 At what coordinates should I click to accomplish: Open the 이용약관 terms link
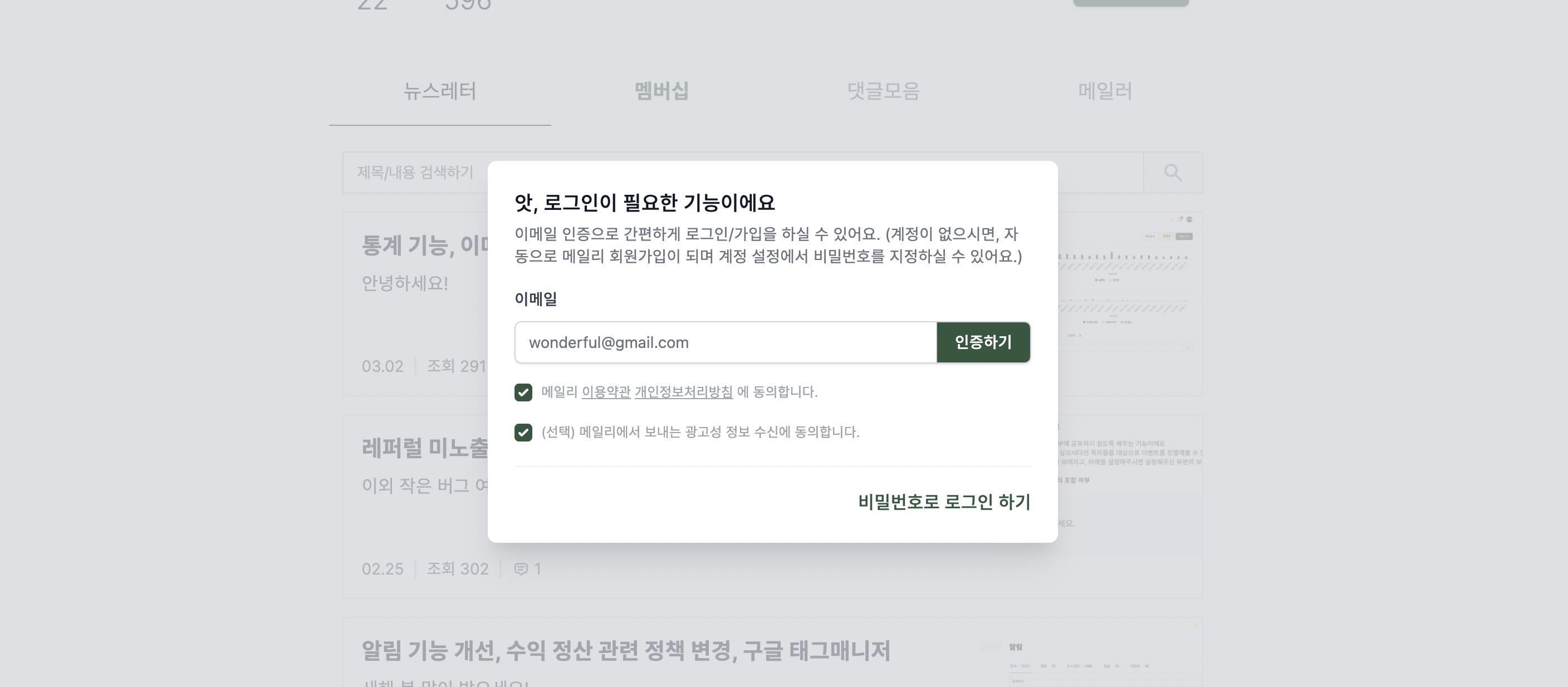tap(605, 392)
